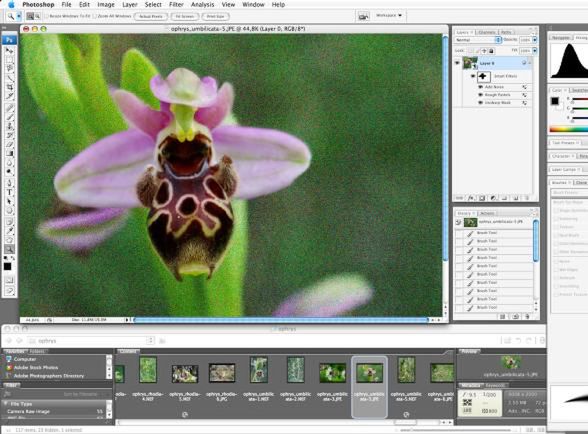
Task: Open the Zoom tool preset picker arrow
Action: pyautogui.click(x=19, y=16)
